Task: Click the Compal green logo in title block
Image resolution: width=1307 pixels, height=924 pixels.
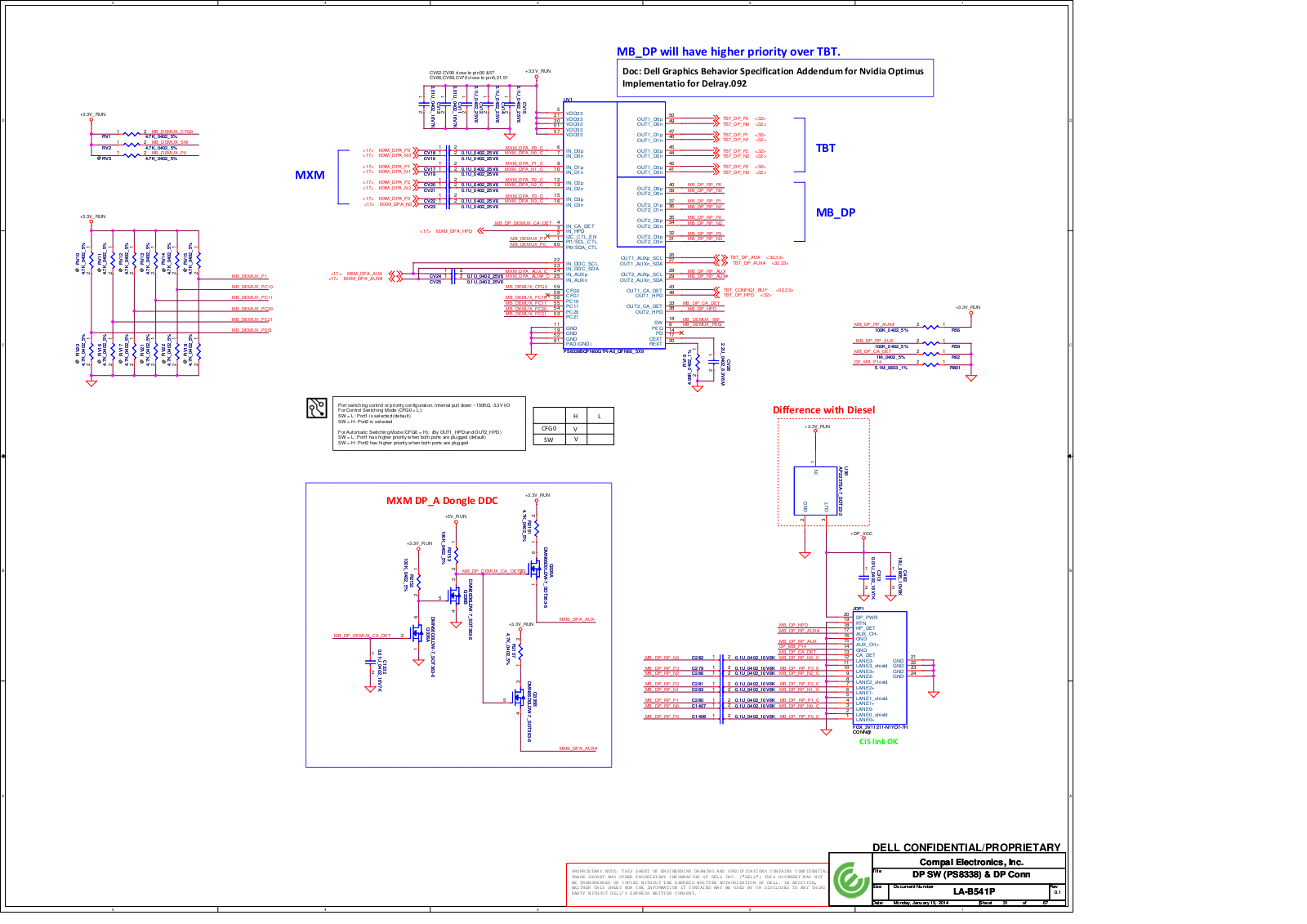Action: coord(850,881)
